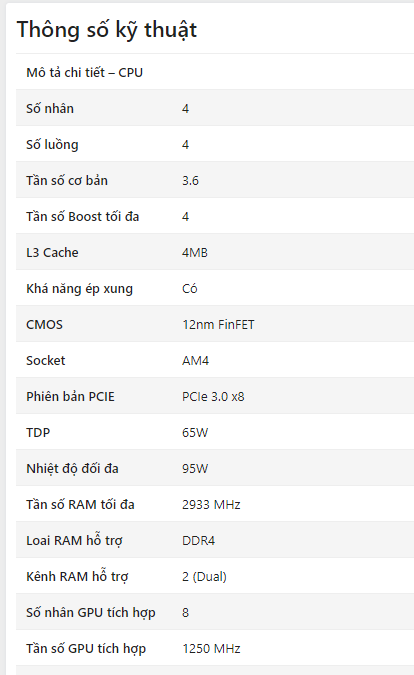Select the "1250 MHz" GPU frequency value
The width and height of the screenshot is (414, 675).
click(x=211, y=649)
